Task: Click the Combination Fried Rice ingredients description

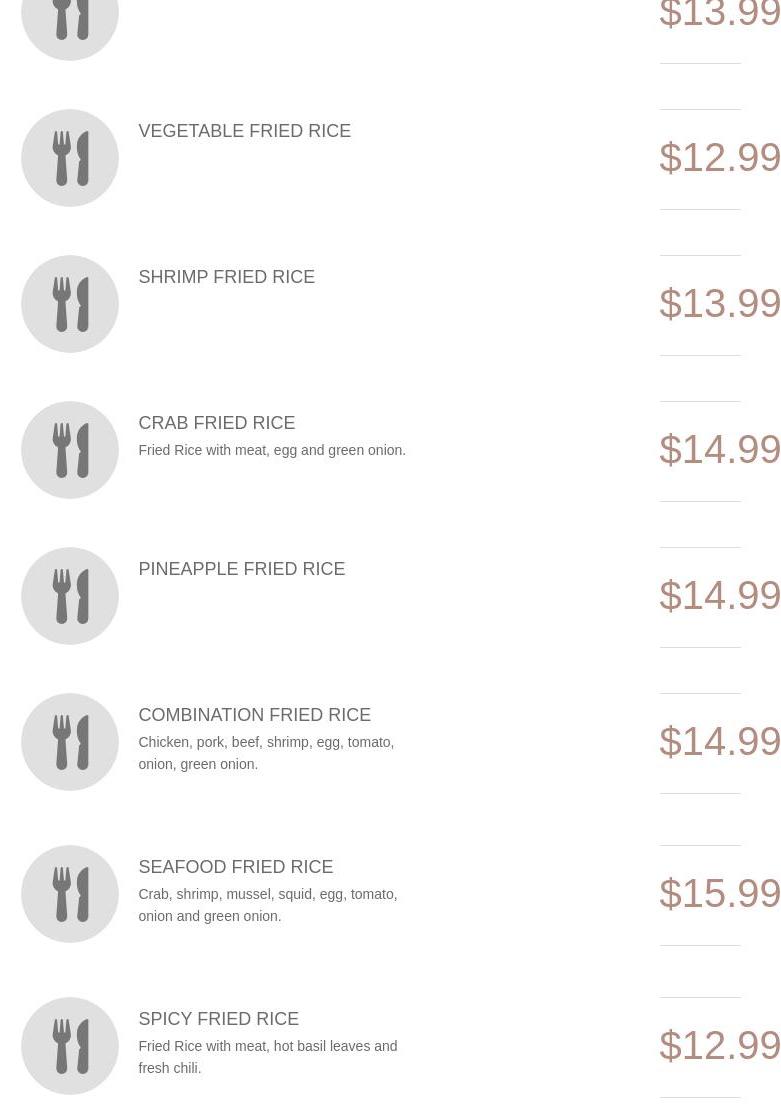Action: coord(266,753)
